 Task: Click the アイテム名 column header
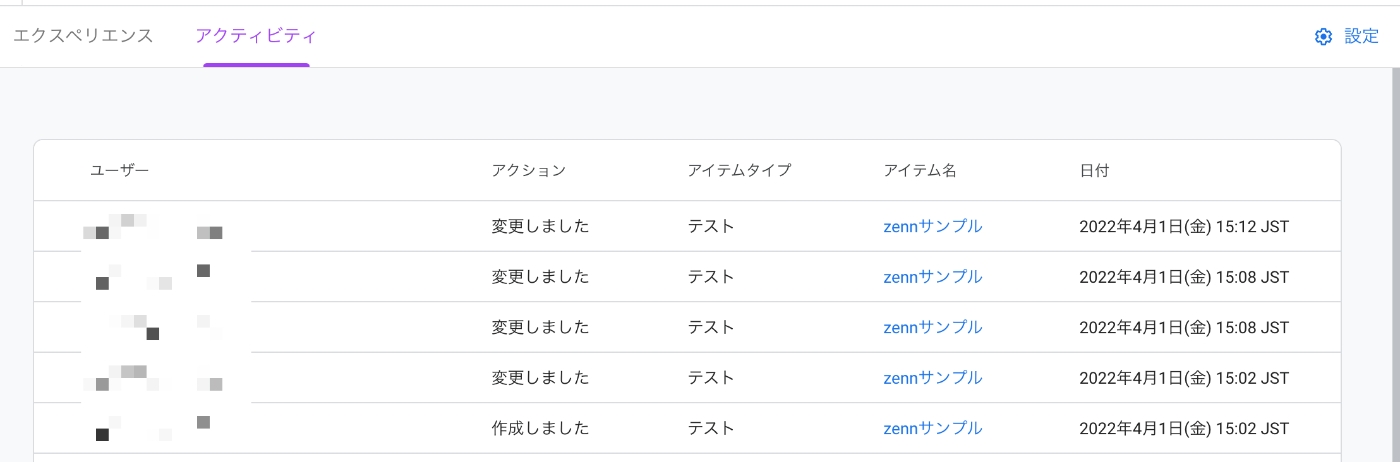[920, 171]
